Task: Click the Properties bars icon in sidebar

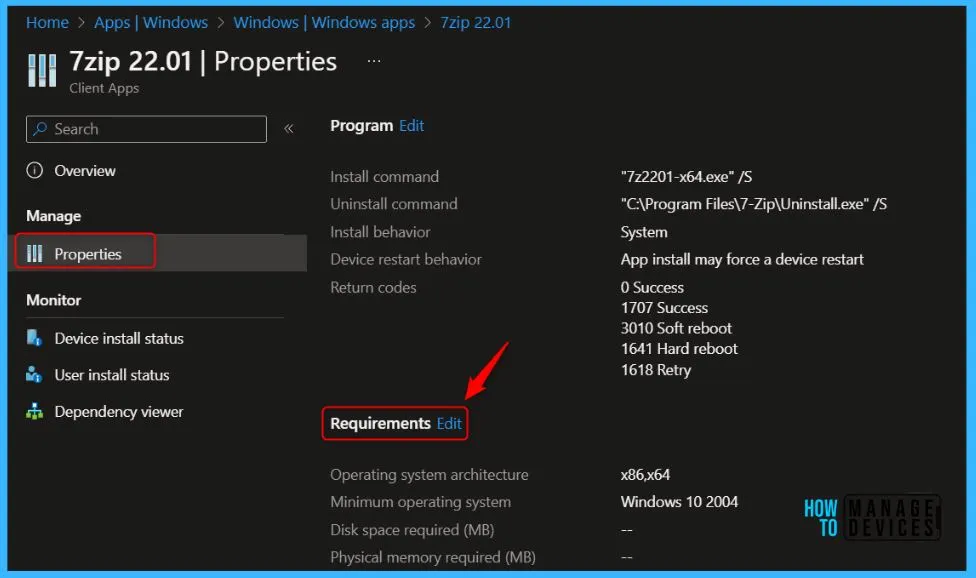Action: point(35,253)
